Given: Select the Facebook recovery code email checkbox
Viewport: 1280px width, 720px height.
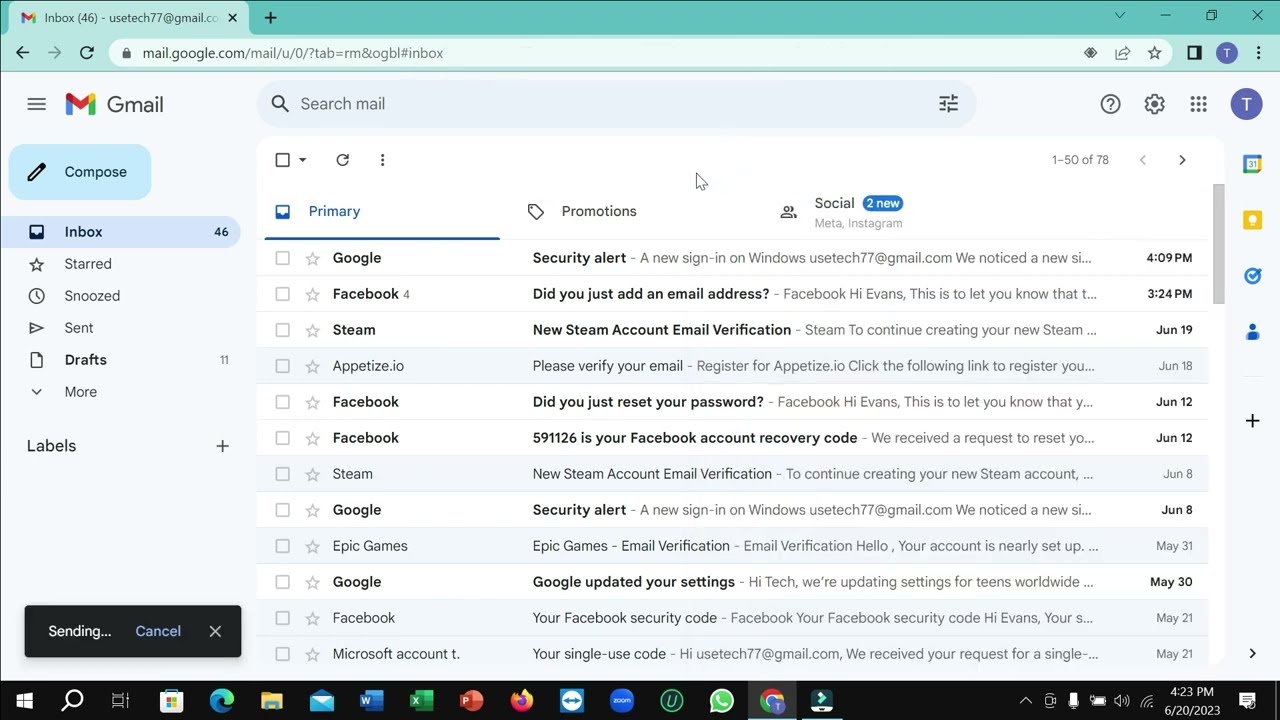Looking at the screenshot, I should [282, 438].
